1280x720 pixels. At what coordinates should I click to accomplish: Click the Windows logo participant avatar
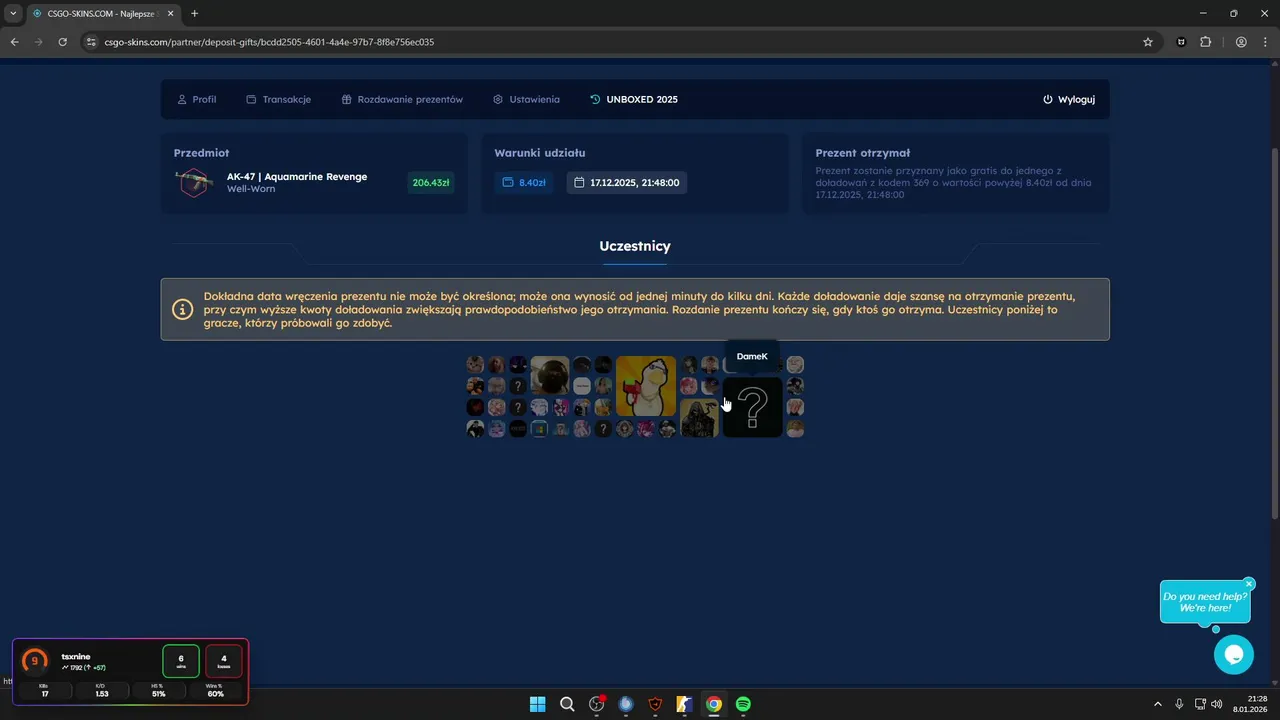point(539,429)
